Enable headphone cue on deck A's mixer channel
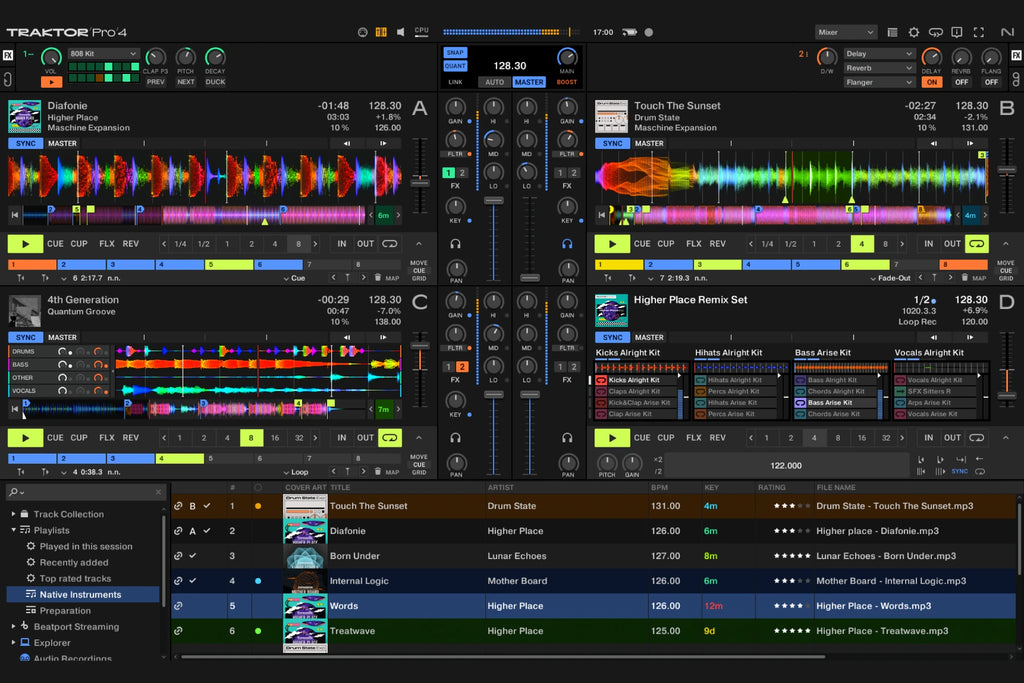 (x=455, y=245)
